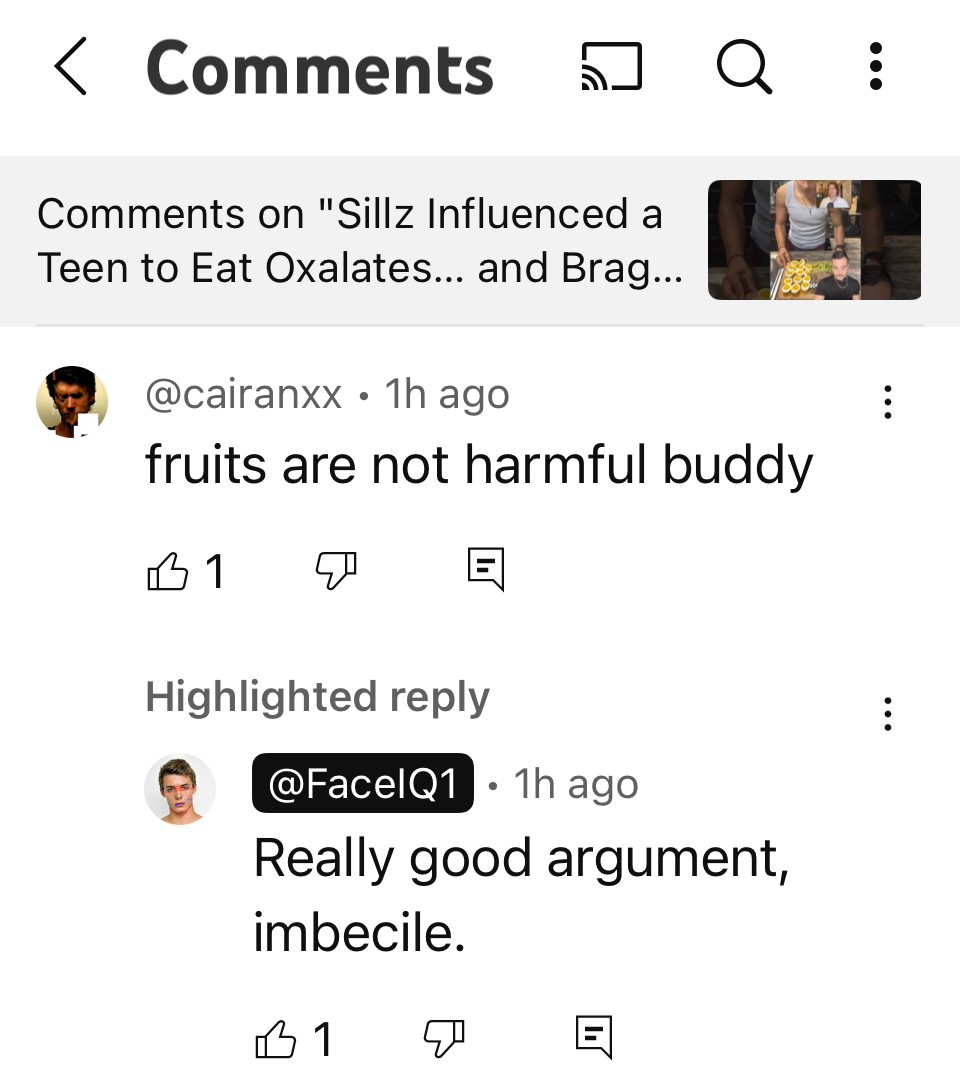This screenshot has width=960, height=1087.
Task: Open the @cairanxx profile avatar
Action: point(72,402)
